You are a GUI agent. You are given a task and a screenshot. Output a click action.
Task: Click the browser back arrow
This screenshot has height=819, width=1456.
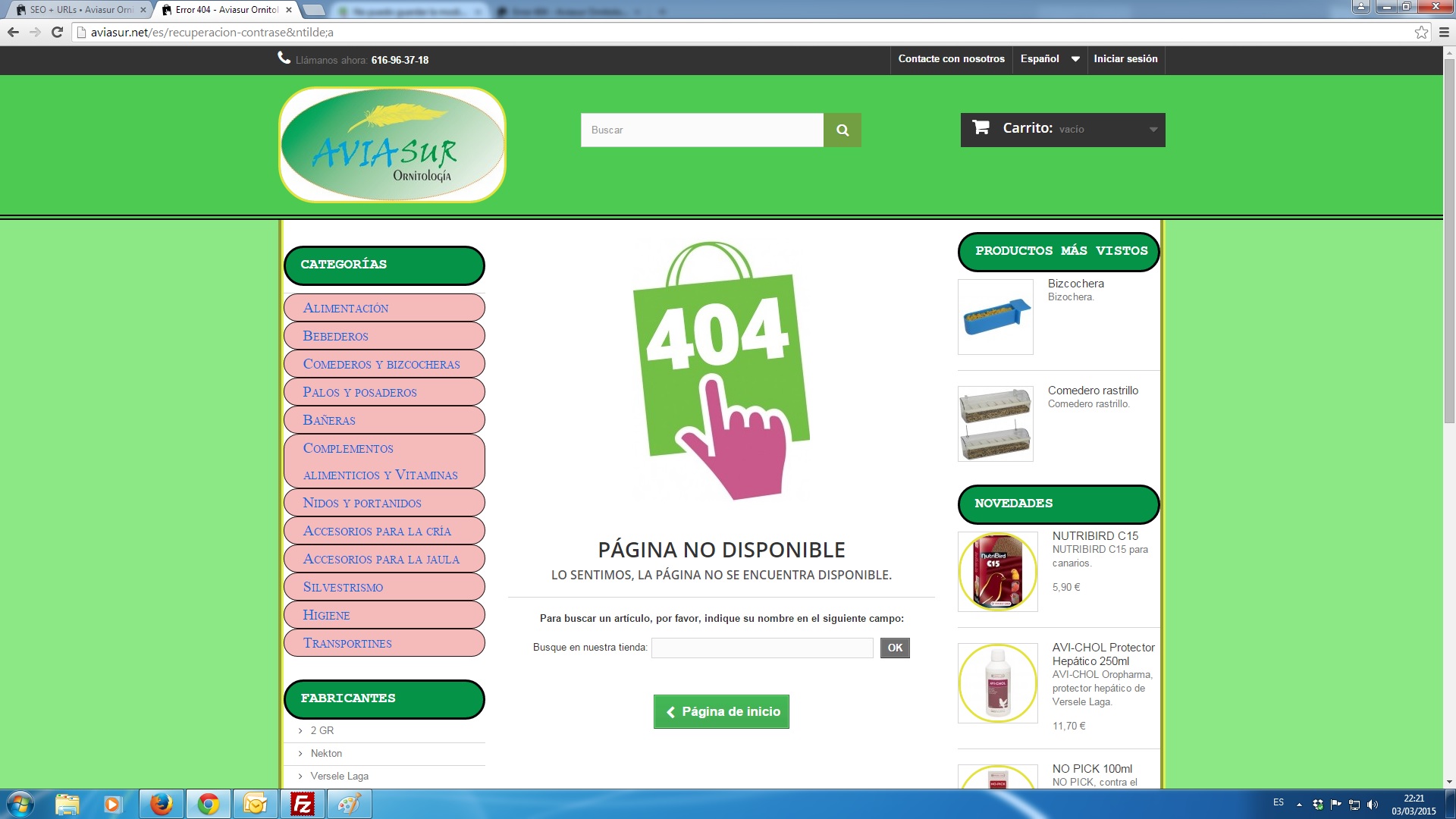(x=13, y=32)
